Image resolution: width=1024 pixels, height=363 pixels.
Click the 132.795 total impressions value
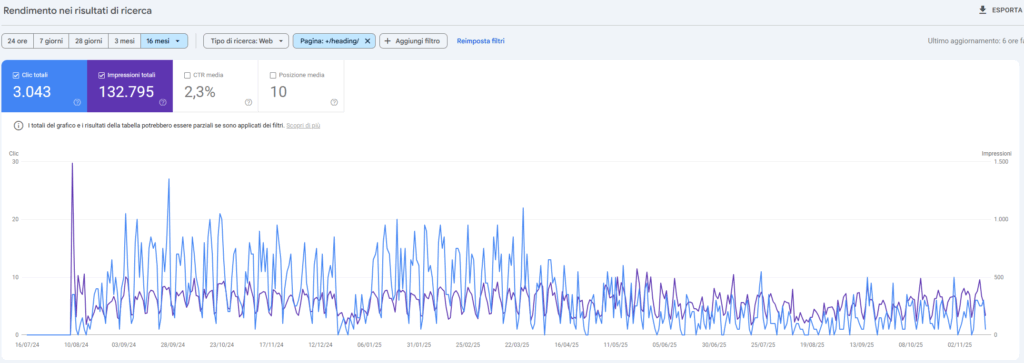click(127, 92)
